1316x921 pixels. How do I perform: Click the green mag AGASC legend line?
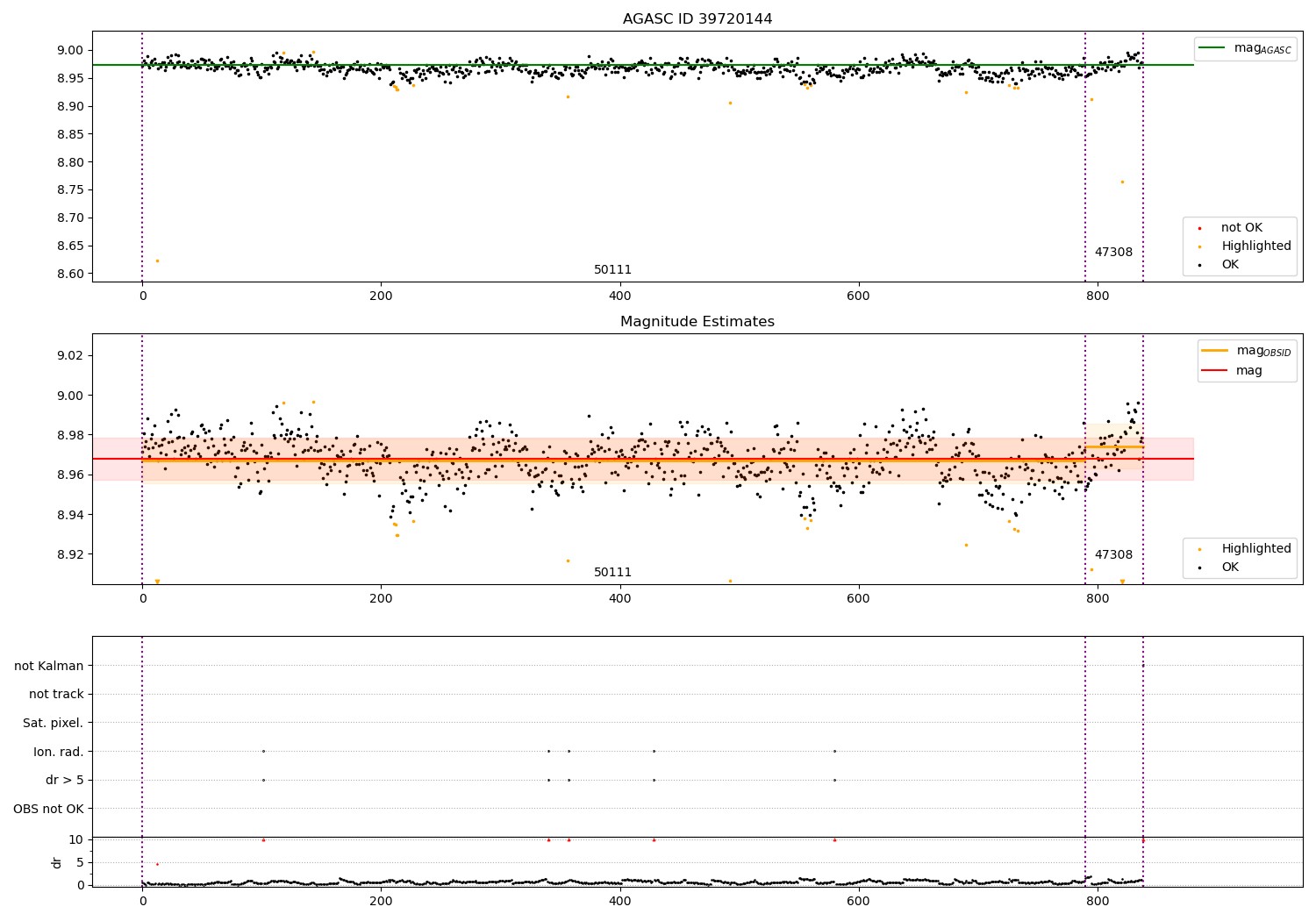pyautogui.click(x=1212, y=48)
